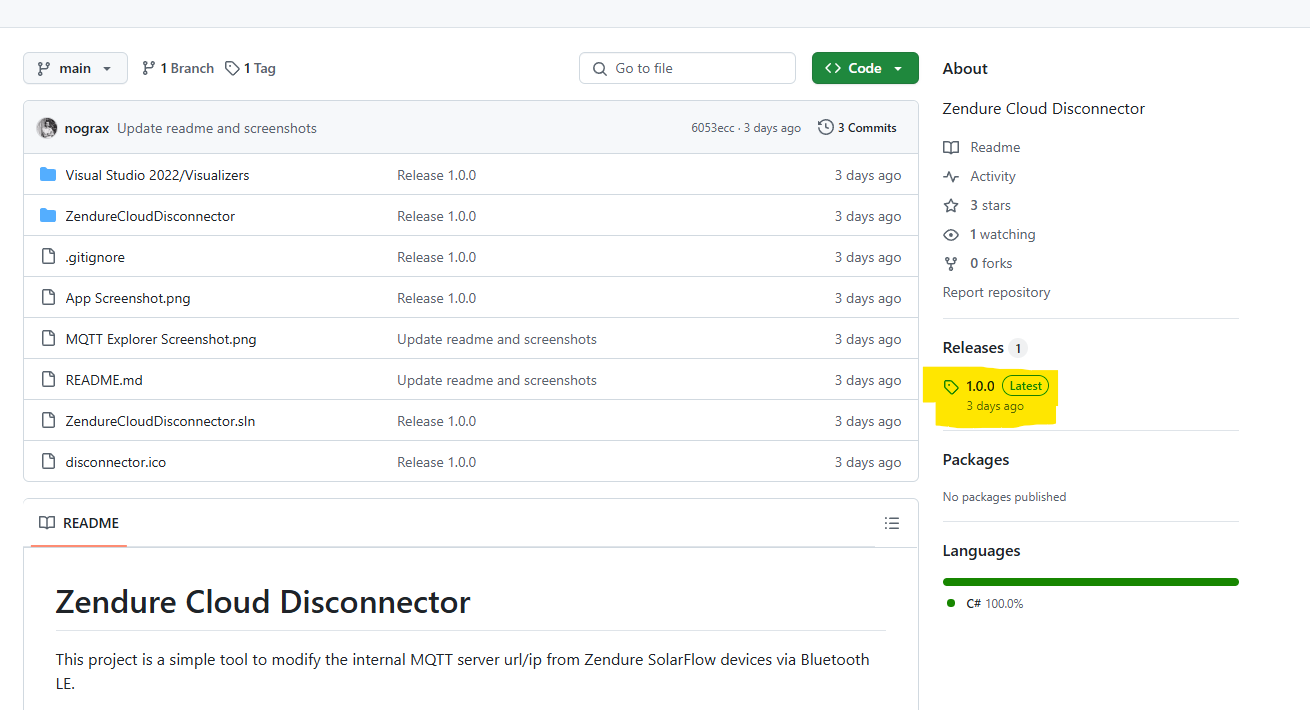Click the watching eye icon
This screenshot has height=710, width=1310.
[951, 234]
